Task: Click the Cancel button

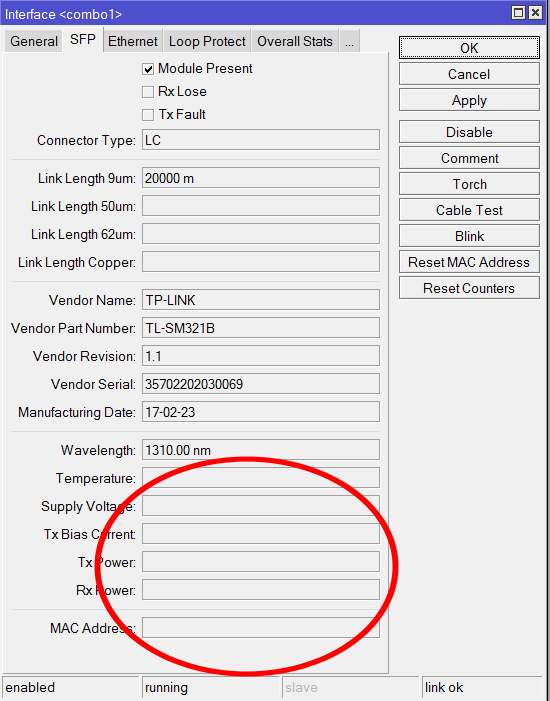Action: (x=469, y=74)
